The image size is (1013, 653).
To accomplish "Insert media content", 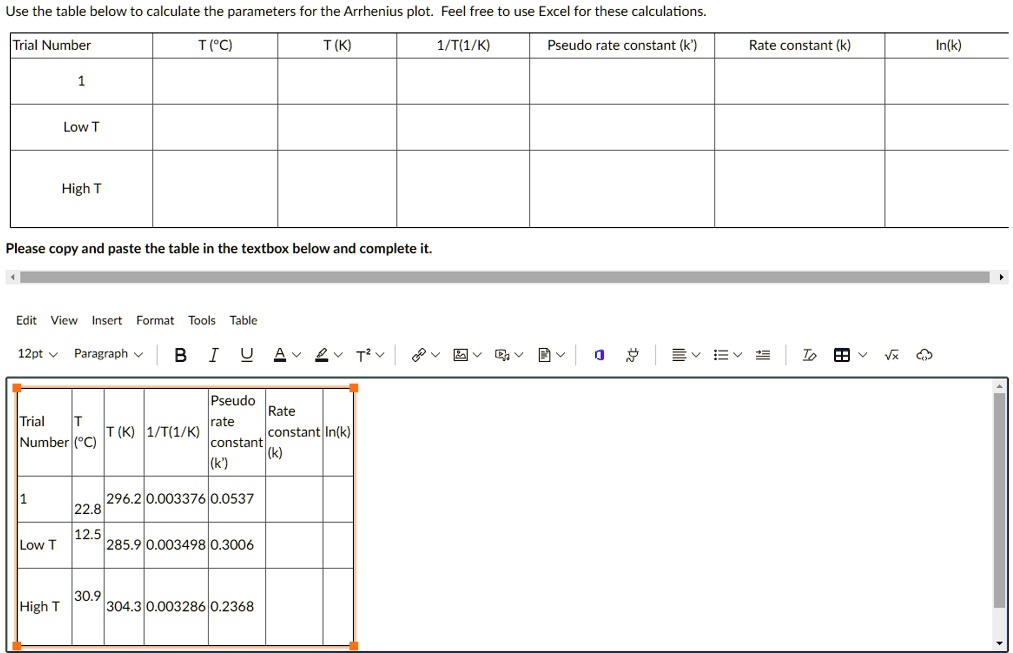I will coord(501,354).
